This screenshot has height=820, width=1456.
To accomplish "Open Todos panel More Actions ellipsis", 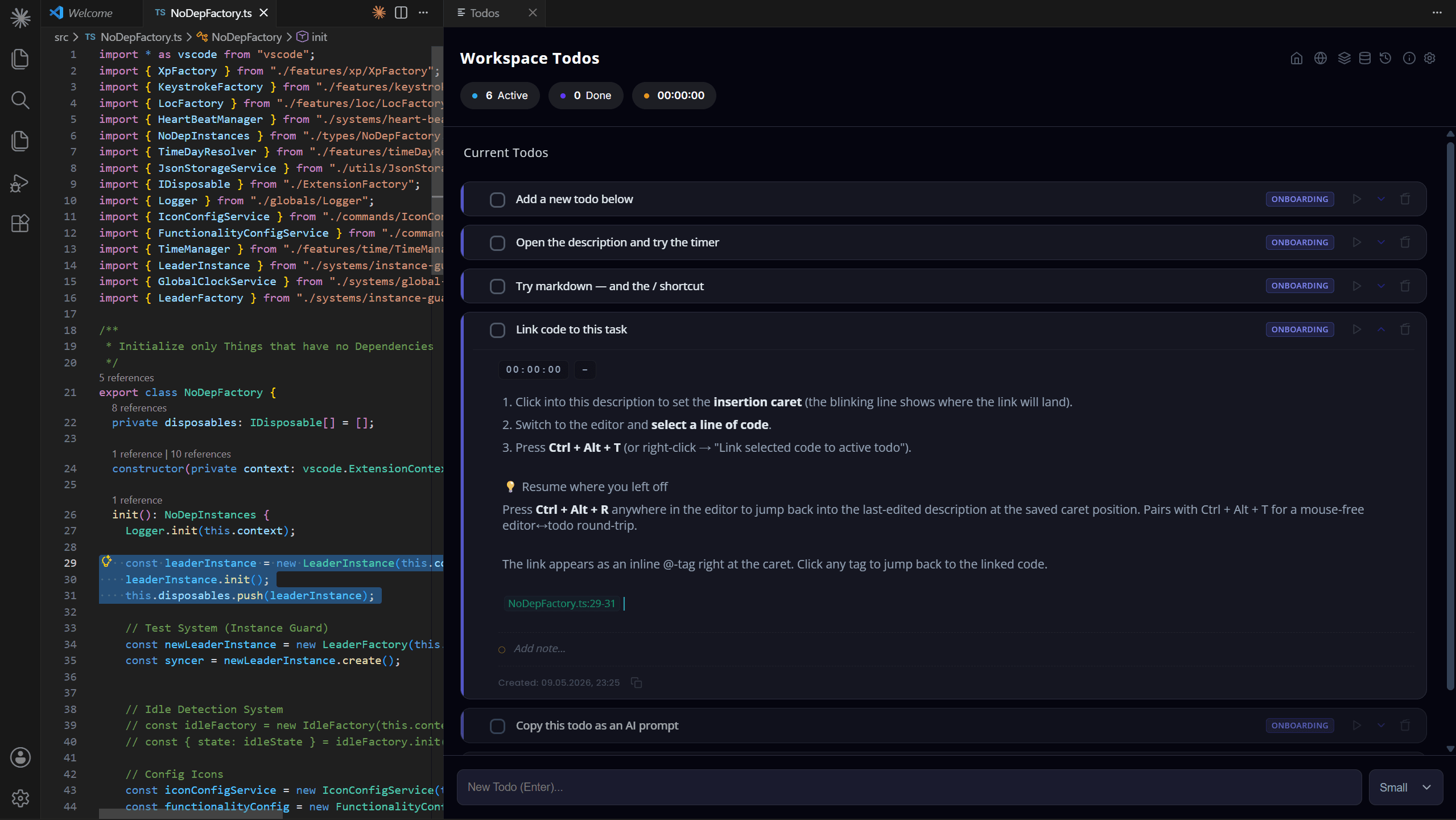I will point(1437,13).
